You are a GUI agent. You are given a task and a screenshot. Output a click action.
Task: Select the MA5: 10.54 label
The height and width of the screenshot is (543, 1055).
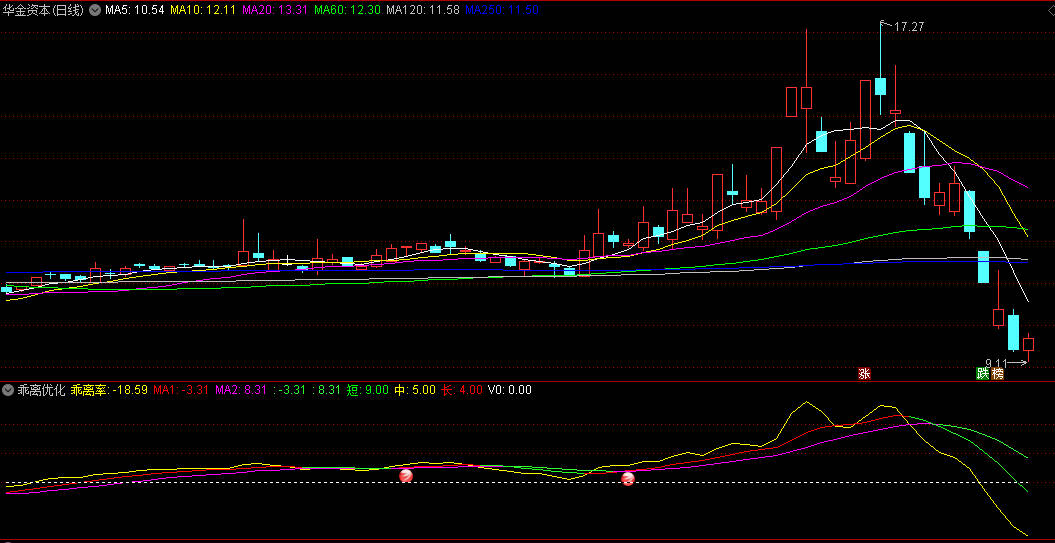pos(135,10)
